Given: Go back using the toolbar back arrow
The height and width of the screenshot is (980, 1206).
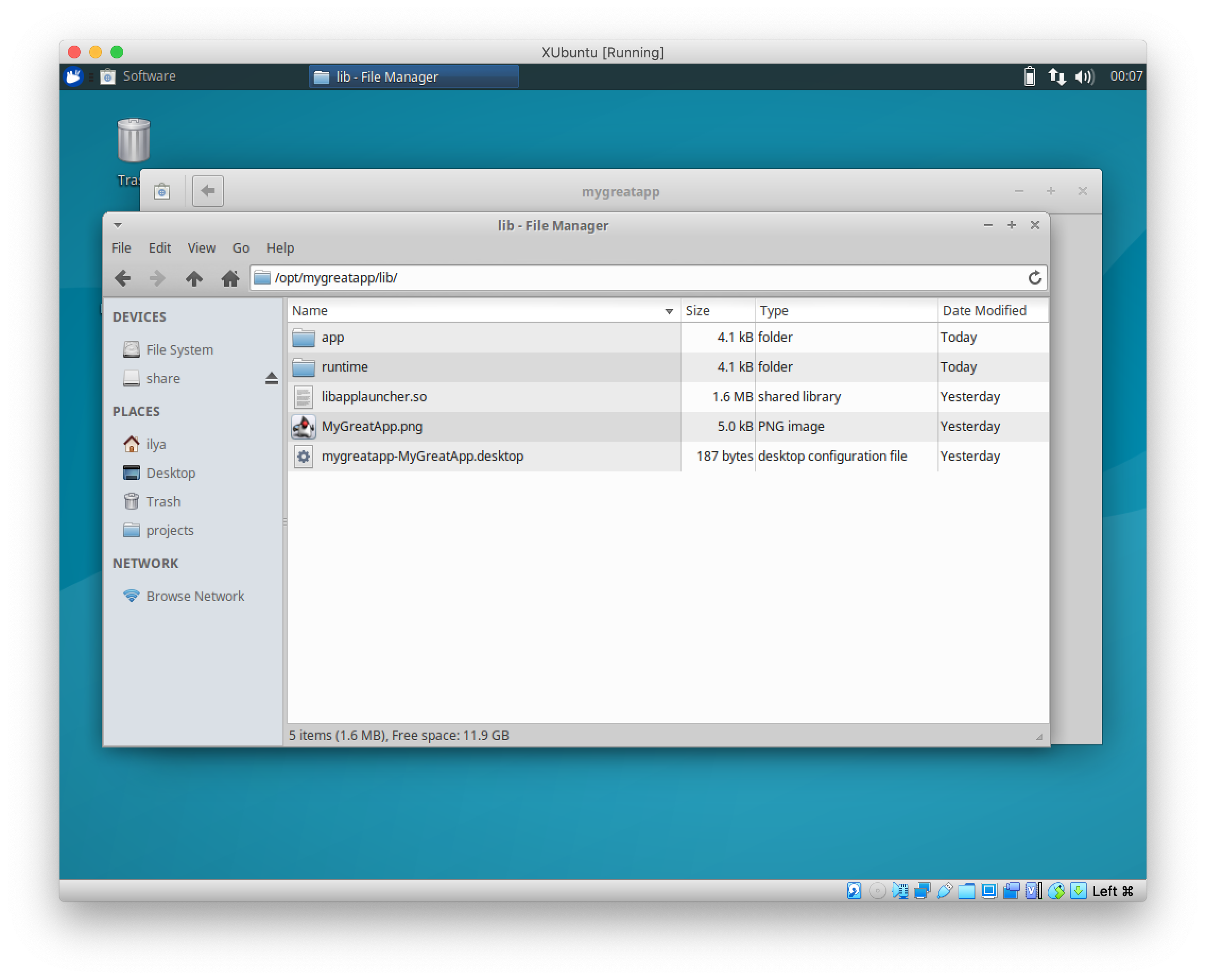Looking at the screenshot, I should 123,278.
